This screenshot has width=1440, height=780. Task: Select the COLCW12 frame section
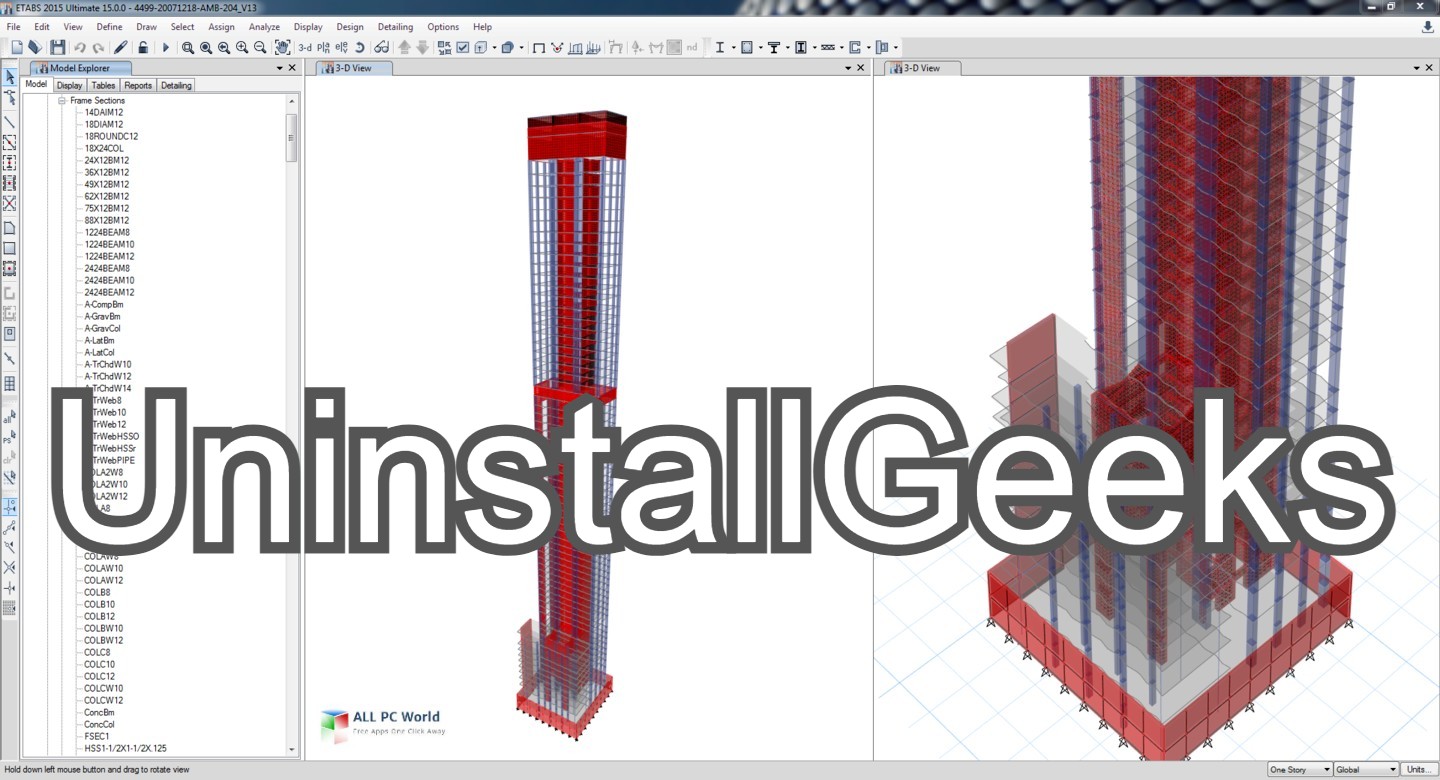coord(104,700)
